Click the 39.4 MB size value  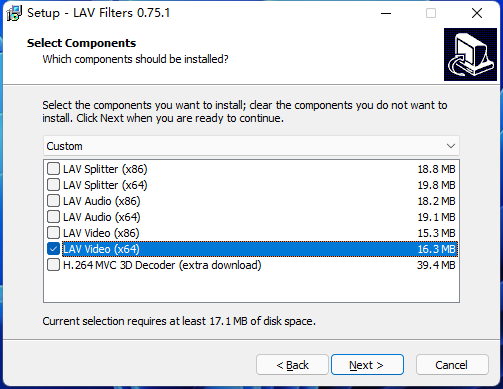tap(436, 265)
